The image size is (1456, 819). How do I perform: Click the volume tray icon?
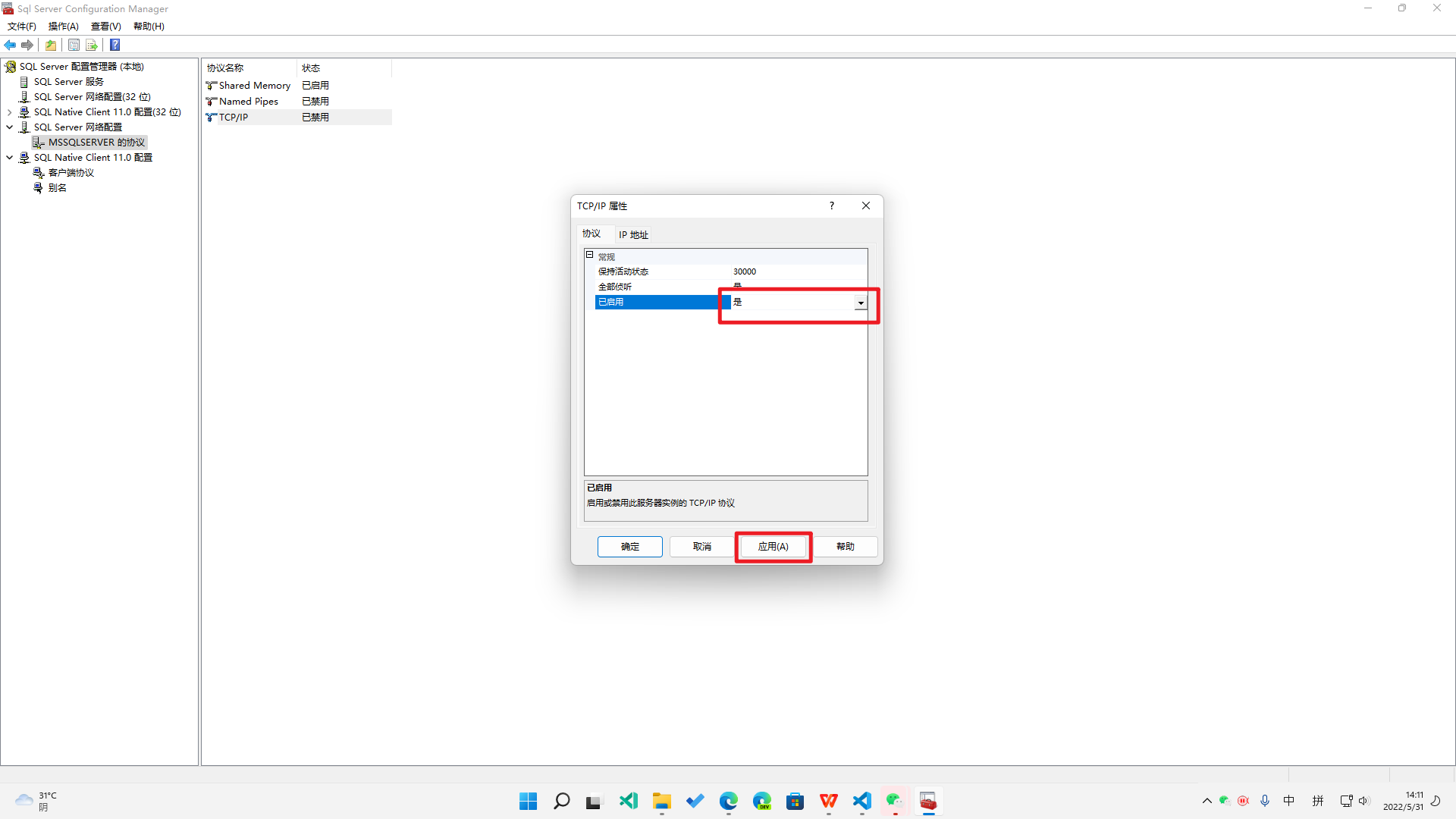coord(1363,801)
